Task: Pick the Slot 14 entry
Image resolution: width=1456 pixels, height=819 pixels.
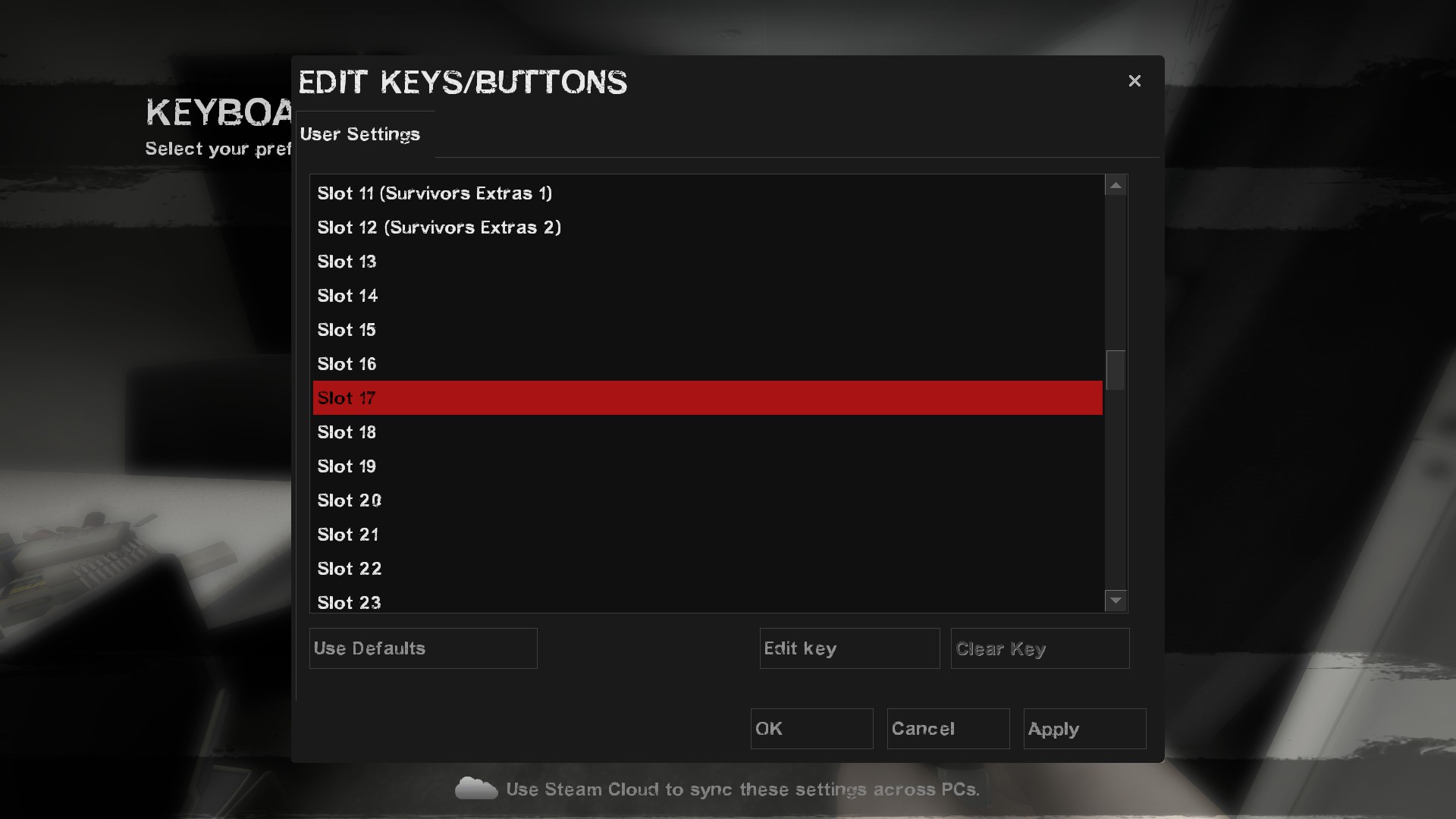Action: 347,296
